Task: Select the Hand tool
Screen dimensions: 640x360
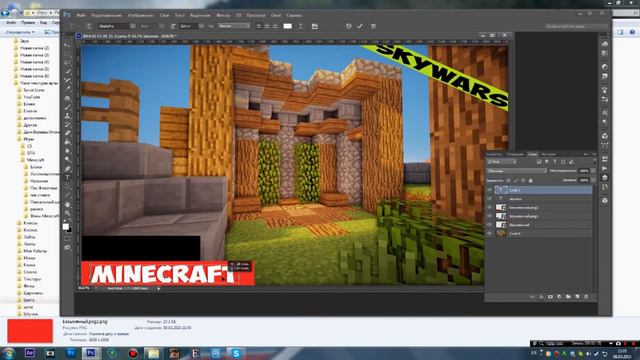Action: coord(67,204)
